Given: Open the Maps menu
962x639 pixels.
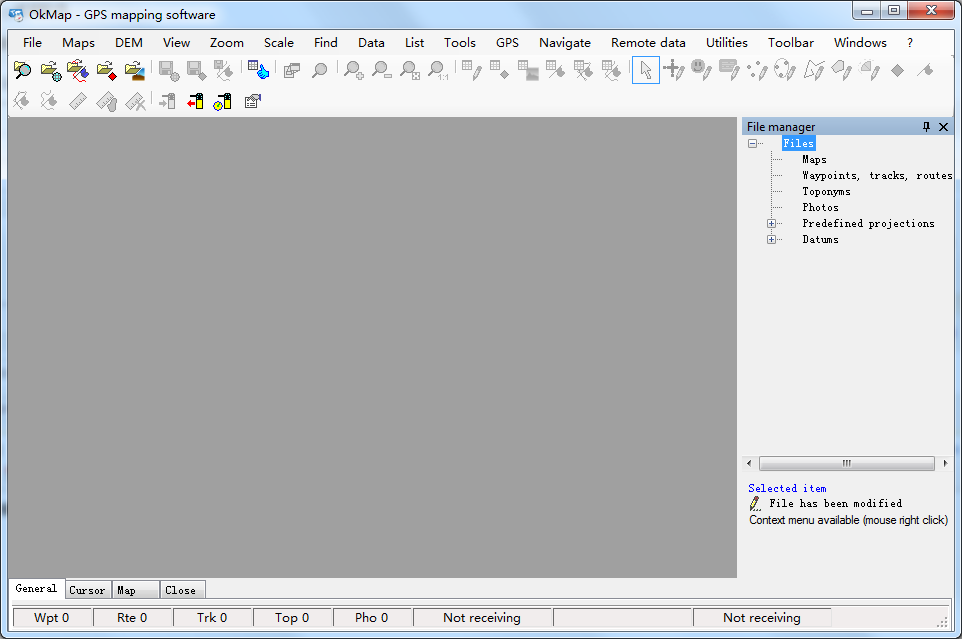Looking at the screenshot, I should [x=78, y=43].
